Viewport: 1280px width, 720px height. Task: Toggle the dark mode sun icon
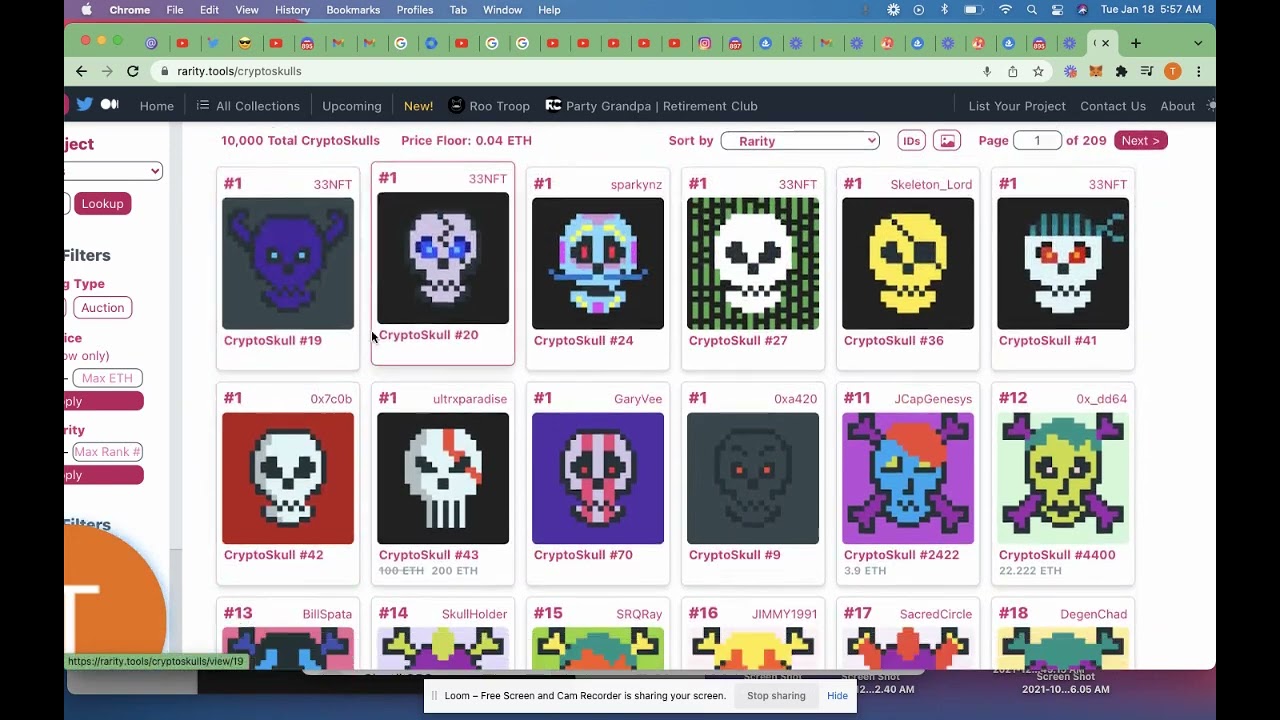1211,105
